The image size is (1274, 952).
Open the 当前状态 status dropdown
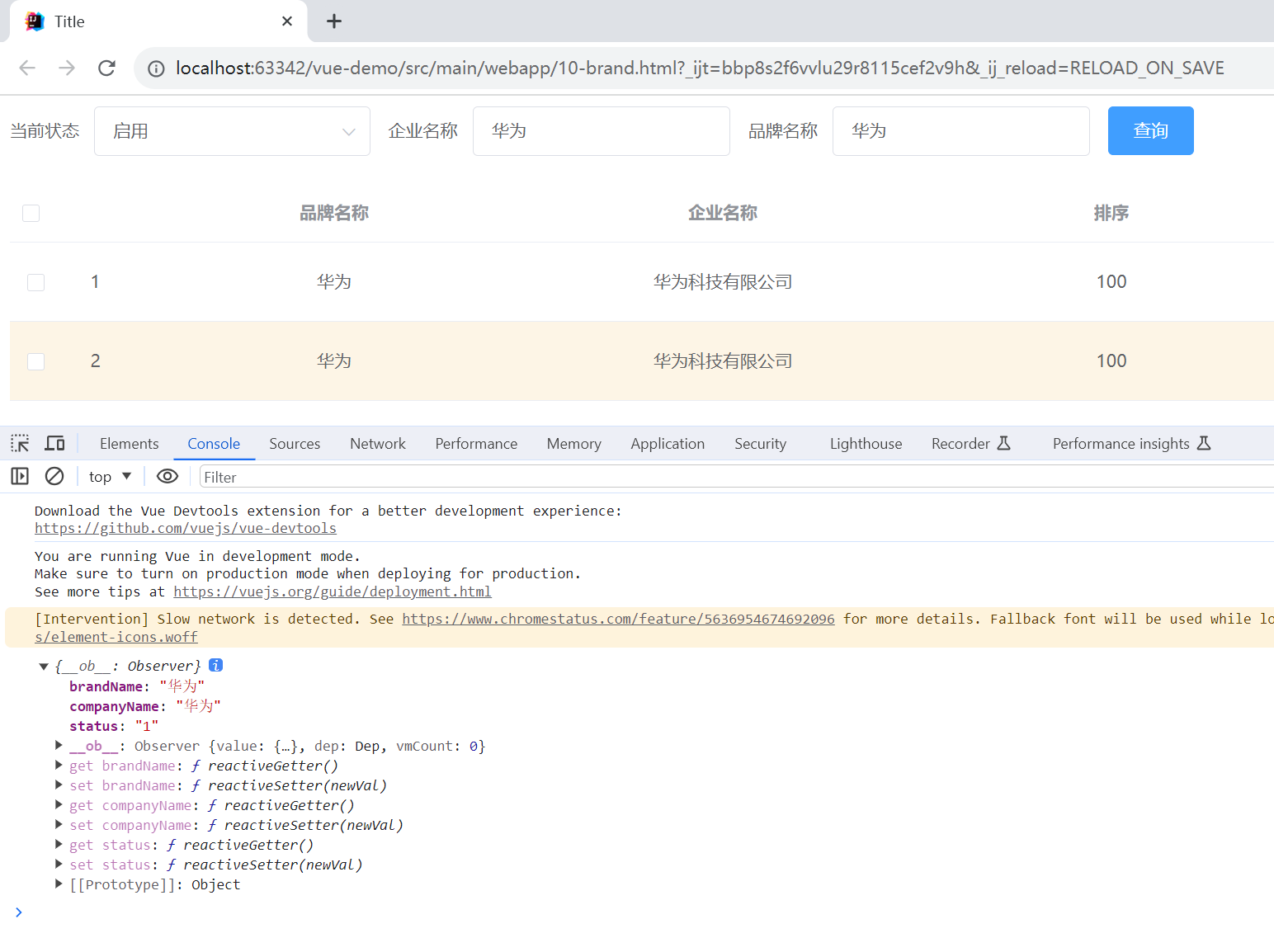pos(232,130)
